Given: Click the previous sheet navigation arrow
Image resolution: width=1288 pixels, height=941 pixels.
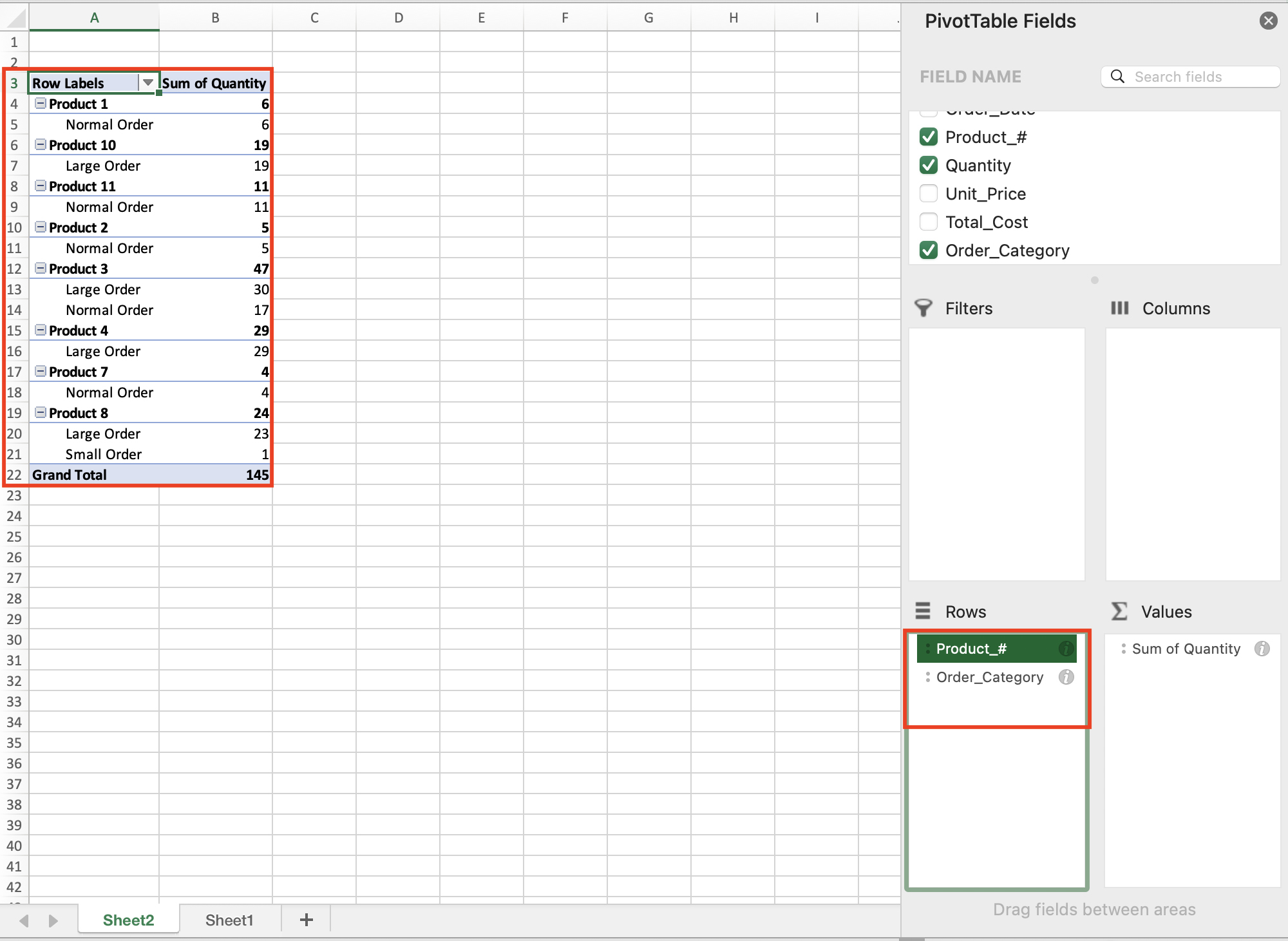Looking at the screenshot, I should [23, 920].
